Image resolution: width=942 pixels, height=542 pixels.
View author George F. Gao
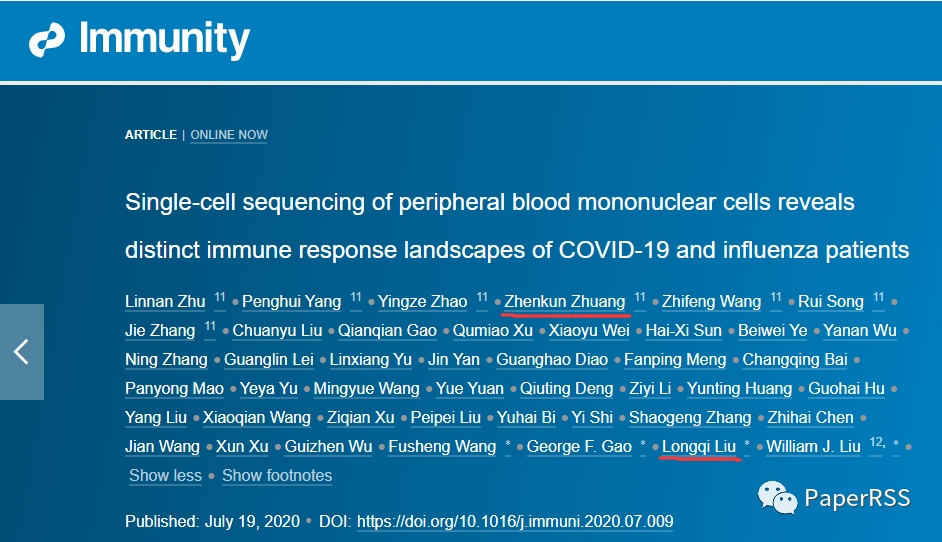click(x=579, y=446)
